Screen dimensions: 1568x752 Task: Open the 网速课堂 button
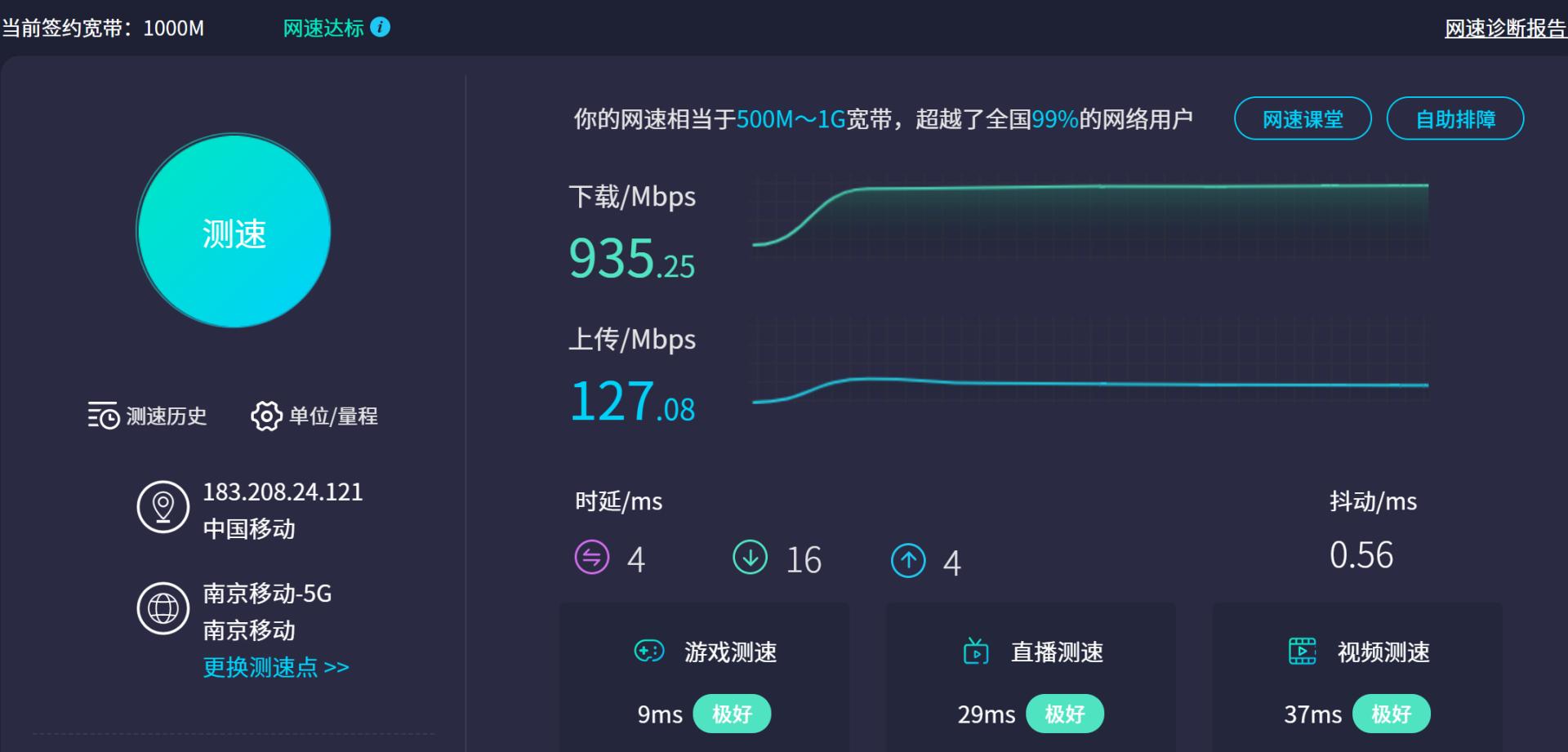pos(1302,119)
